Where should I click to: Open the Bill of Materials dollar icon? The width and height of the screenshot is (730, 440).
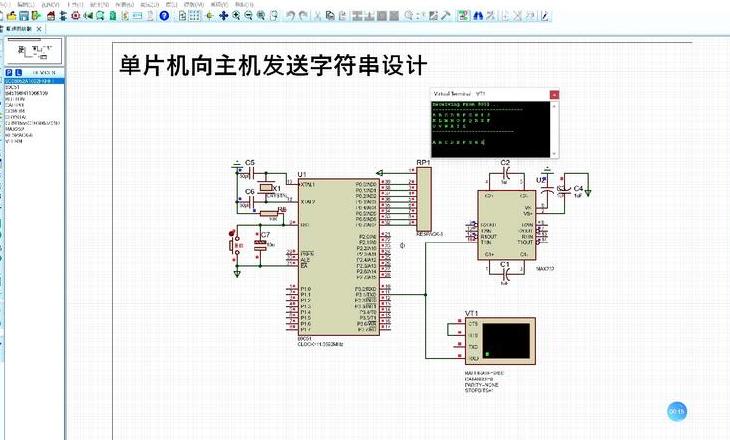[125, 16]
